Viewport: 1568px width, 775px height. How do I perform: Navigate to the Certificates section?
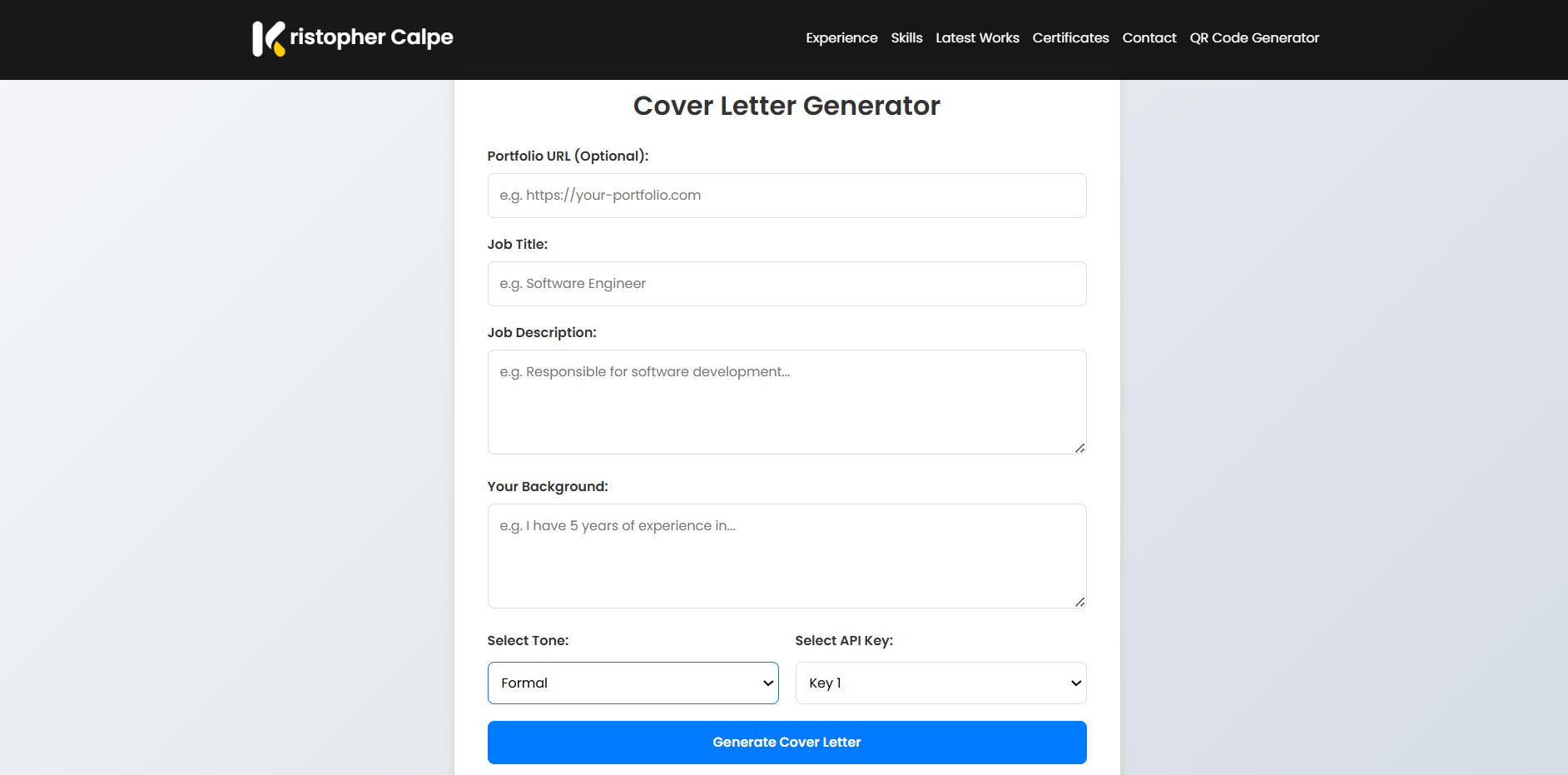click(1070, 38)
